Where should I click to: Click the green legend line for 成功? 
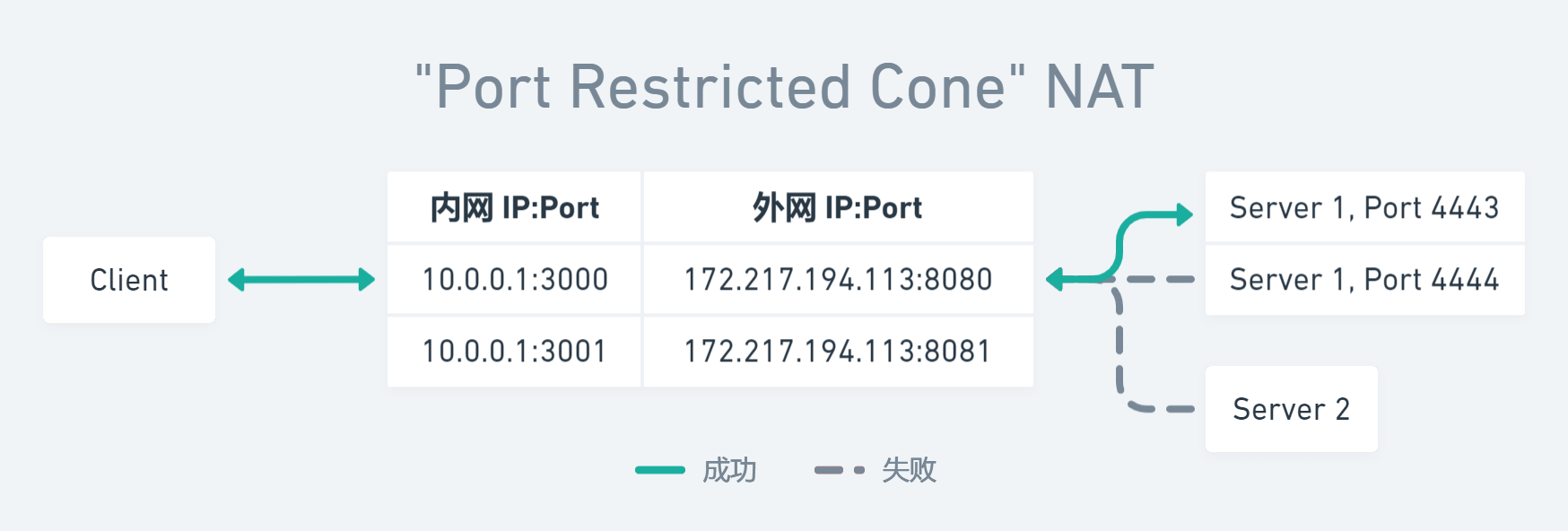(659, 470)
